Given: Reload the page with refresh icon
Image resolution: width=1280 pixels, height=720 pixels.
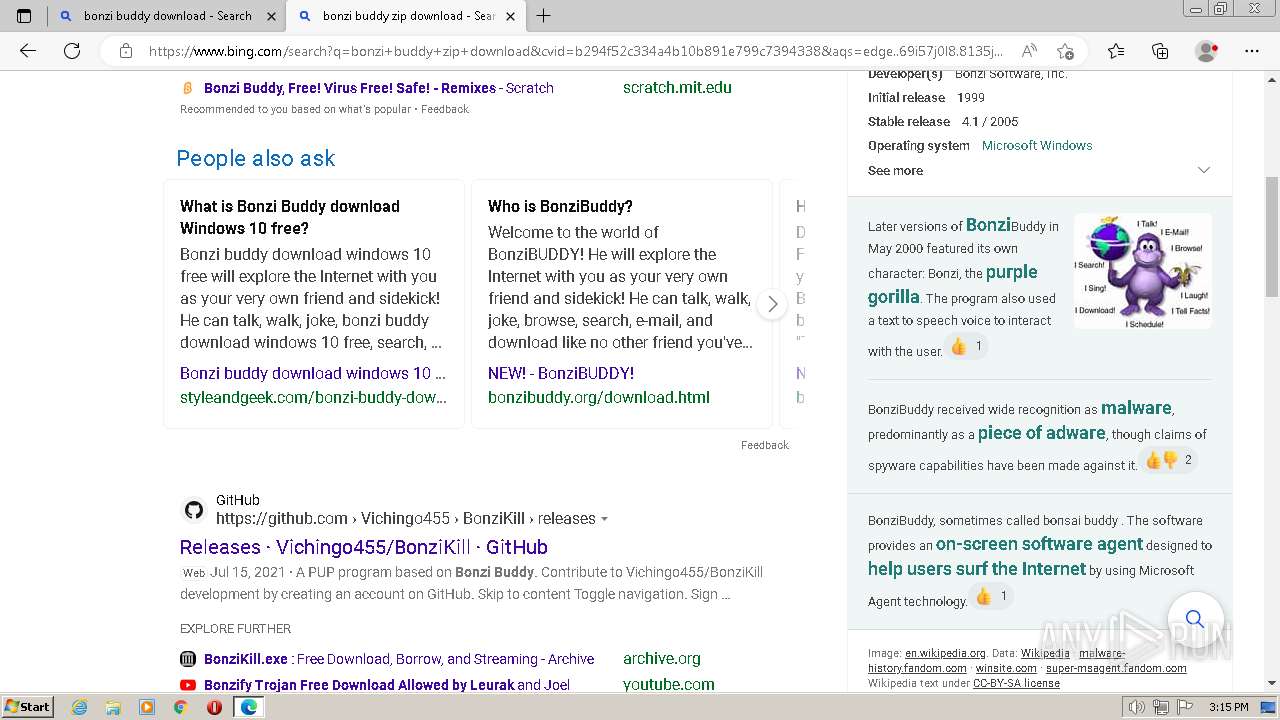Looking at the screenshot, I should (x=72, y=51).
